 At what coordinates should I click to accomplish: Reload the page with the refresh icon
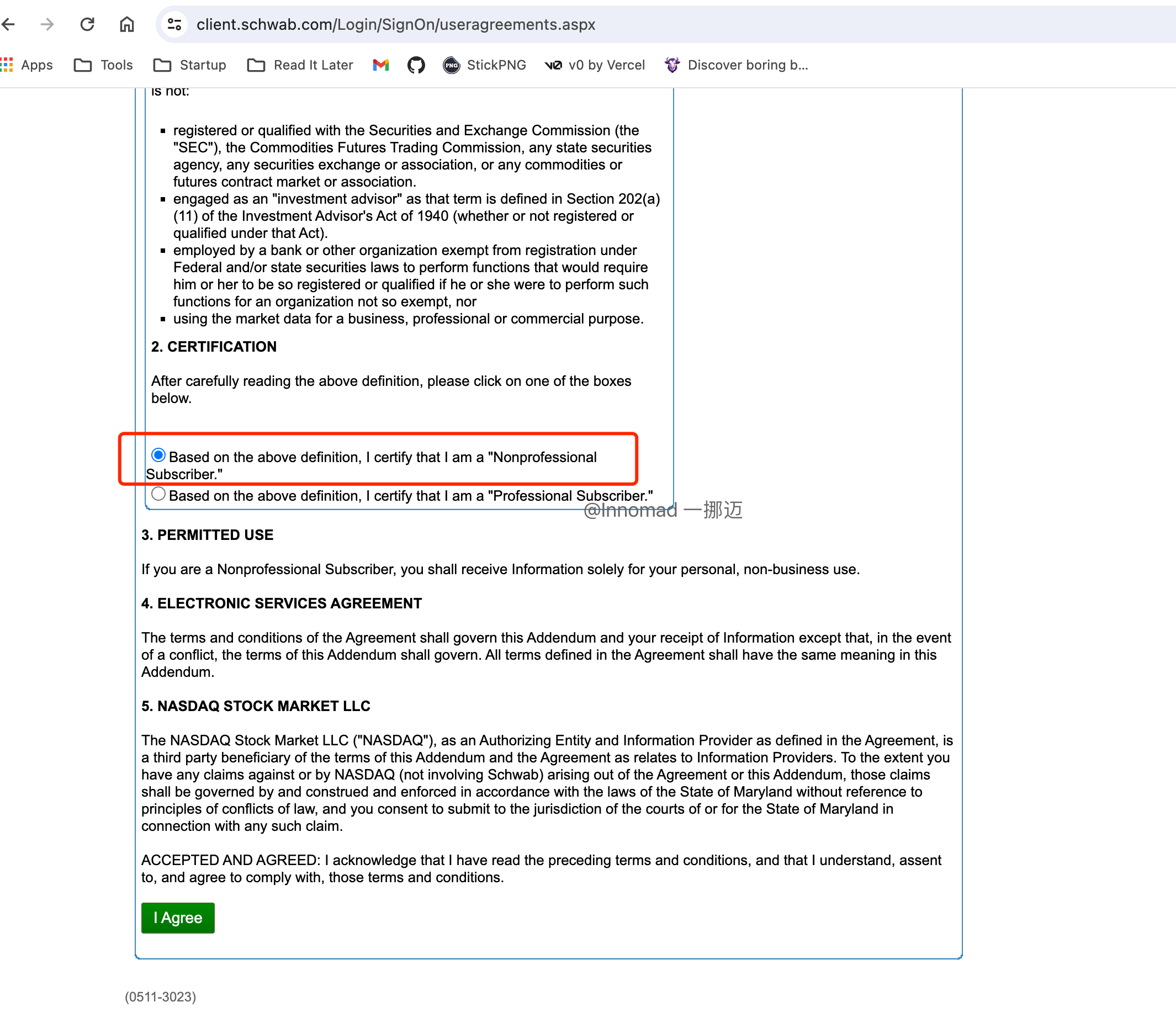click(x=87, y=24)
